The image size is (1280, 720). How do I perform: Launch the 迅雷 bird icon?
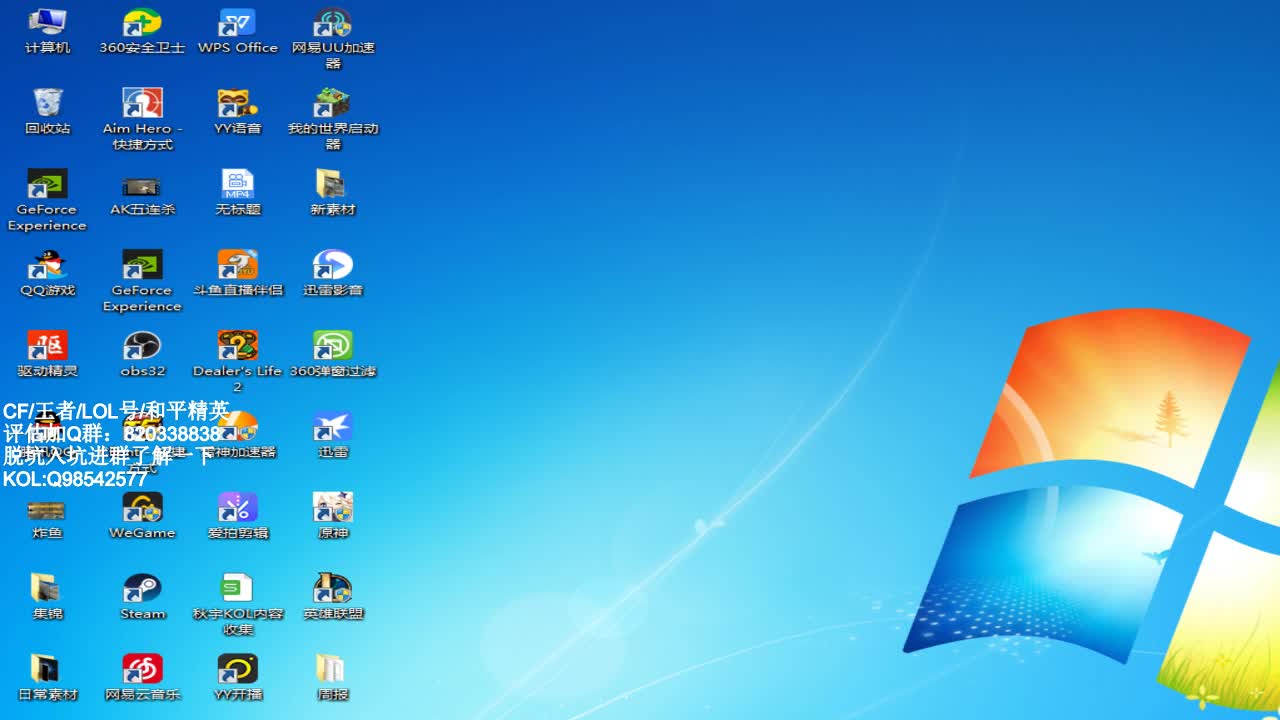point(333,436)
